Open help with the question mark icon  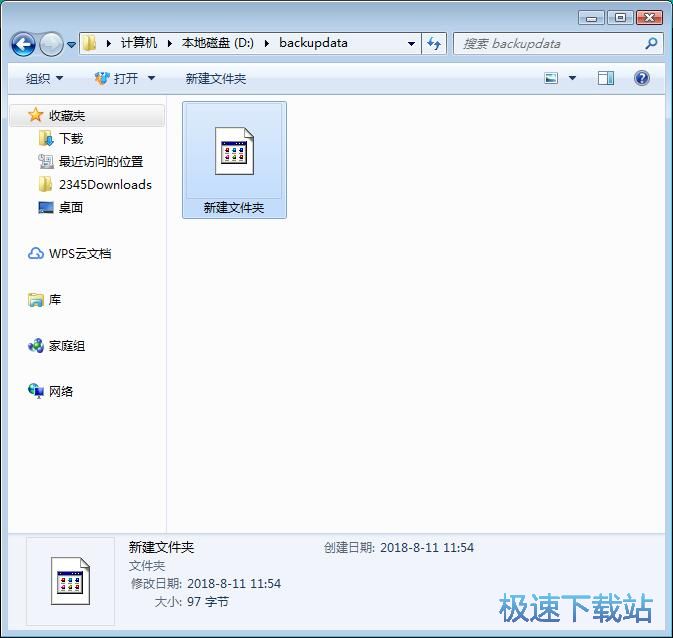(x=642, y=78)
